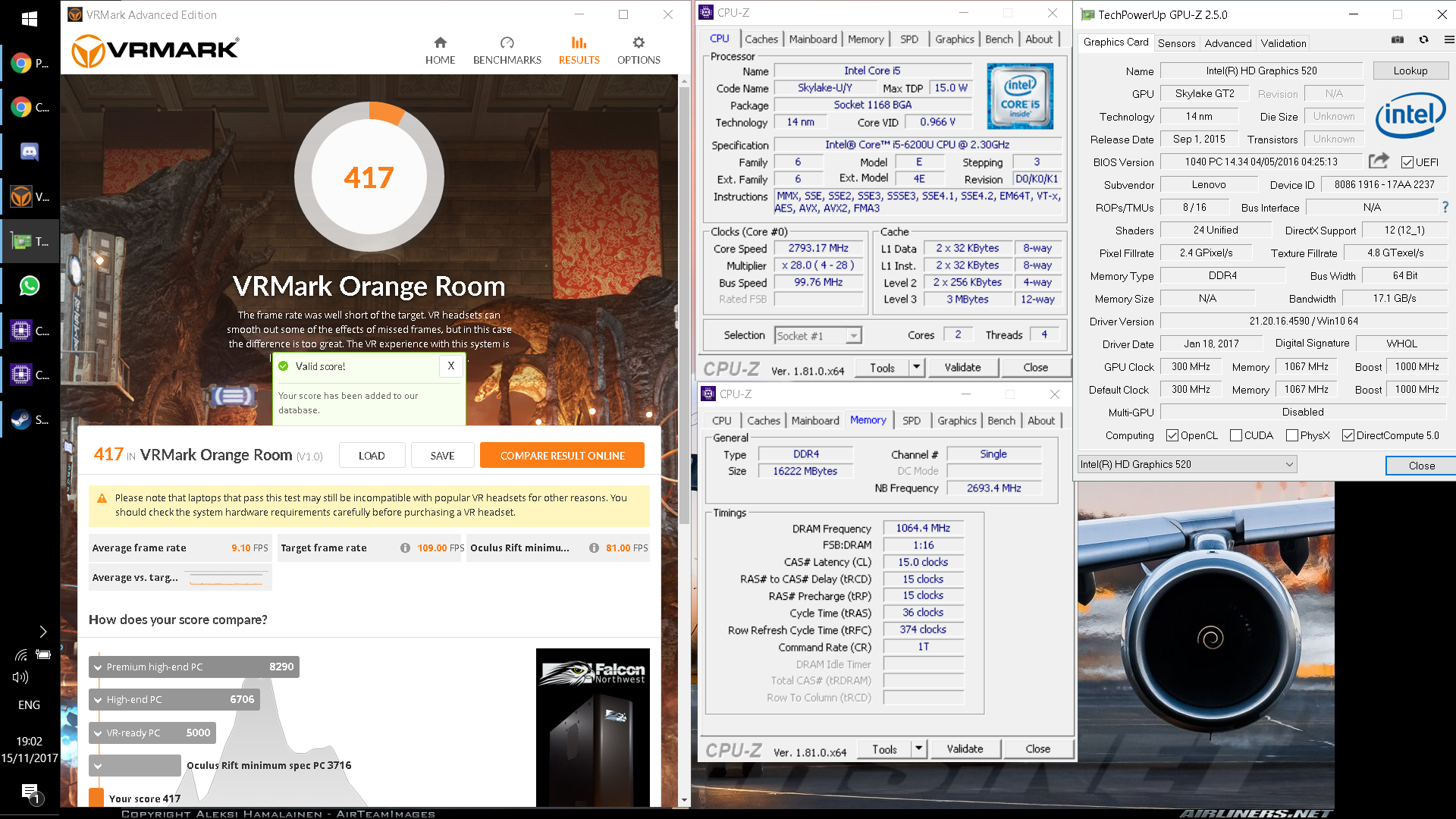Open notification action center
This screenshot has height=819, width=1456.
click(x=30, y=793)
